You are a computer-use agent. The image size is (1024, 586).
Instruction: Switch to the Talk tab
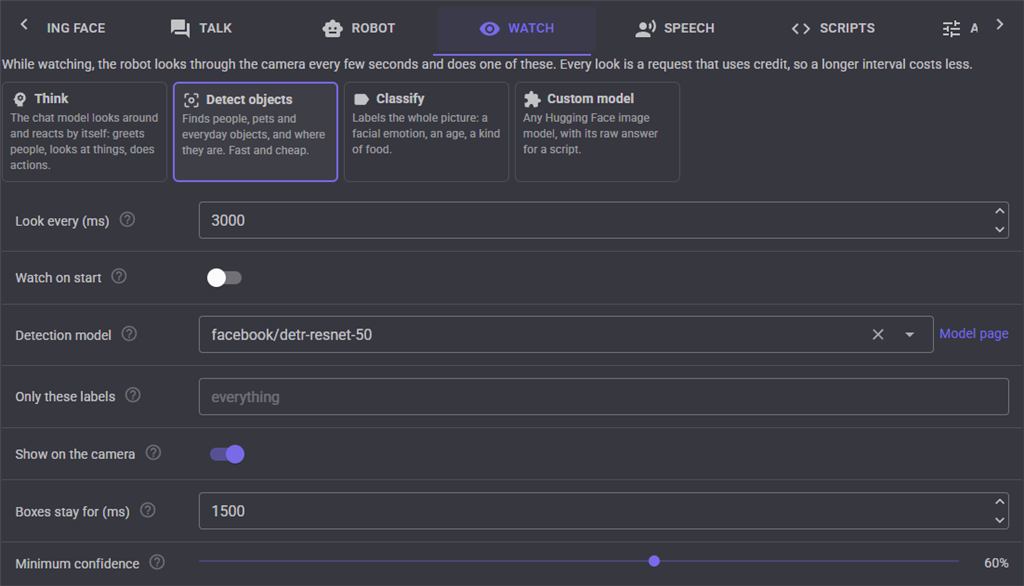[201, 28]
